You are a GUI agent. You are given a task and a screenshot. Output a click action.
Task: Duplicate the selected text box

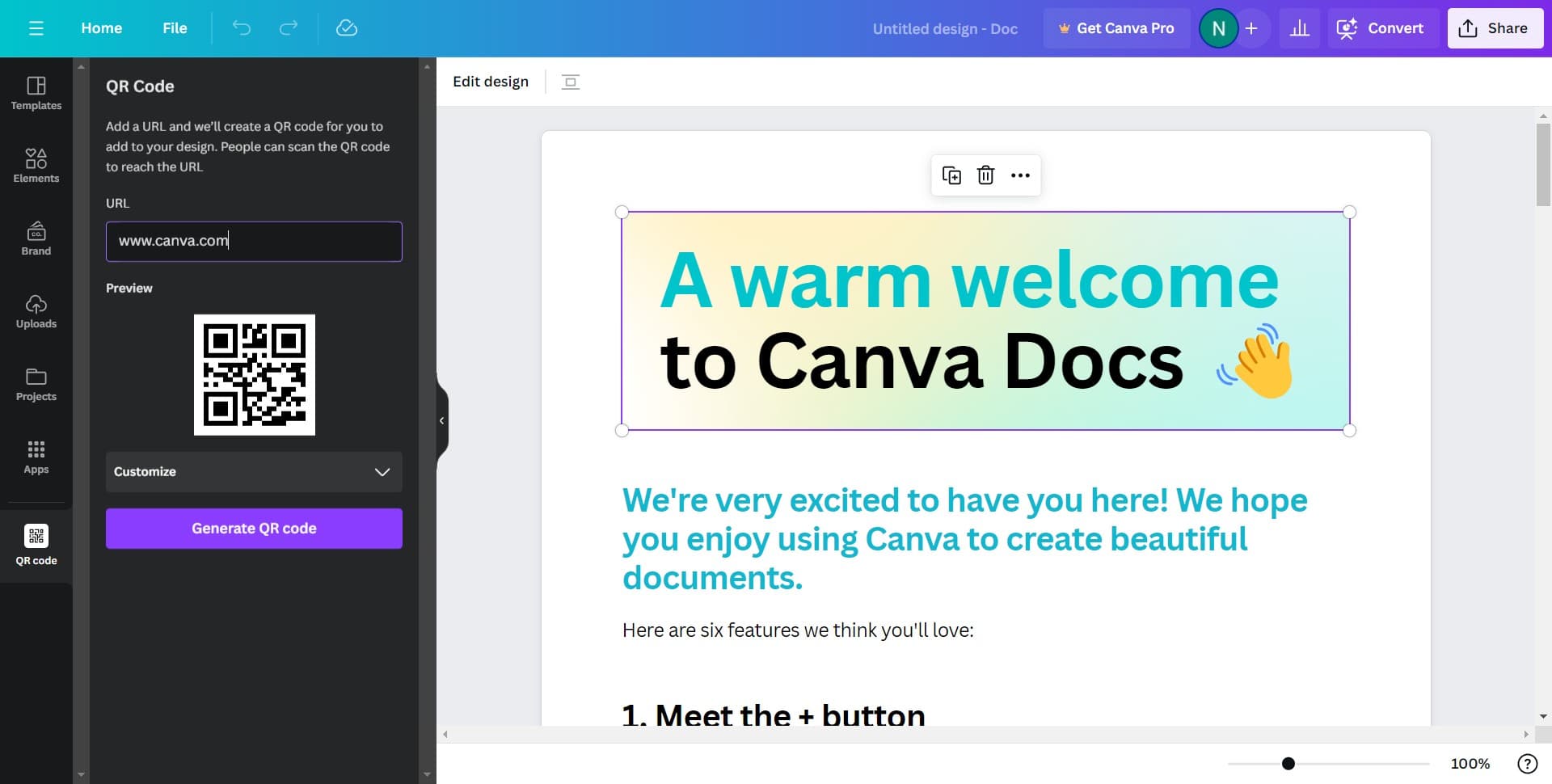click(x=951, y=175)
